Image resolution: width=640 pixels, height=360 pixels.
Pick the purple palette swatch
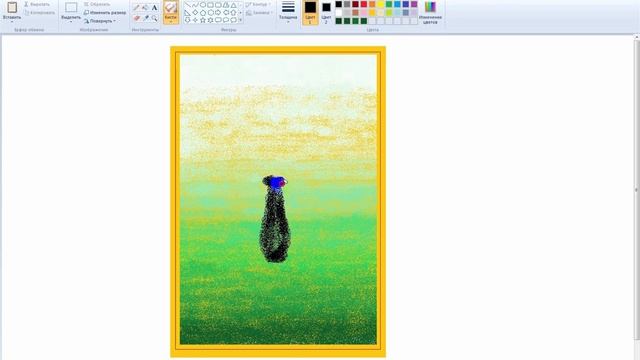click(414, 4)
